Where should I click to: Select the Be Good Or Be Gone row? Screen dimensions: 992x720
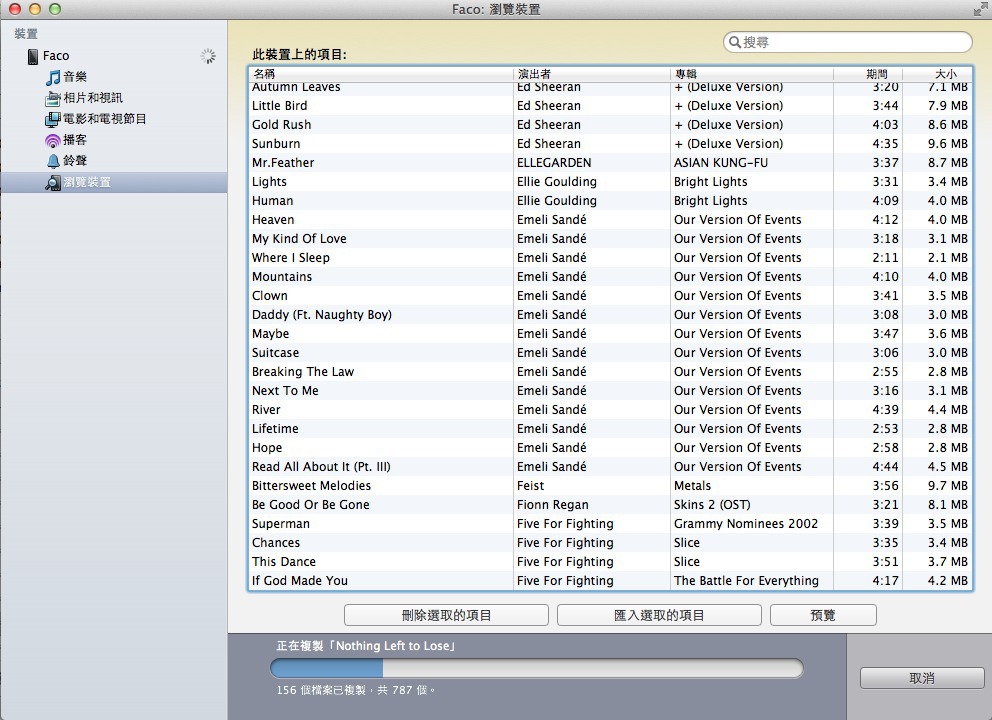tap(611, 504)
